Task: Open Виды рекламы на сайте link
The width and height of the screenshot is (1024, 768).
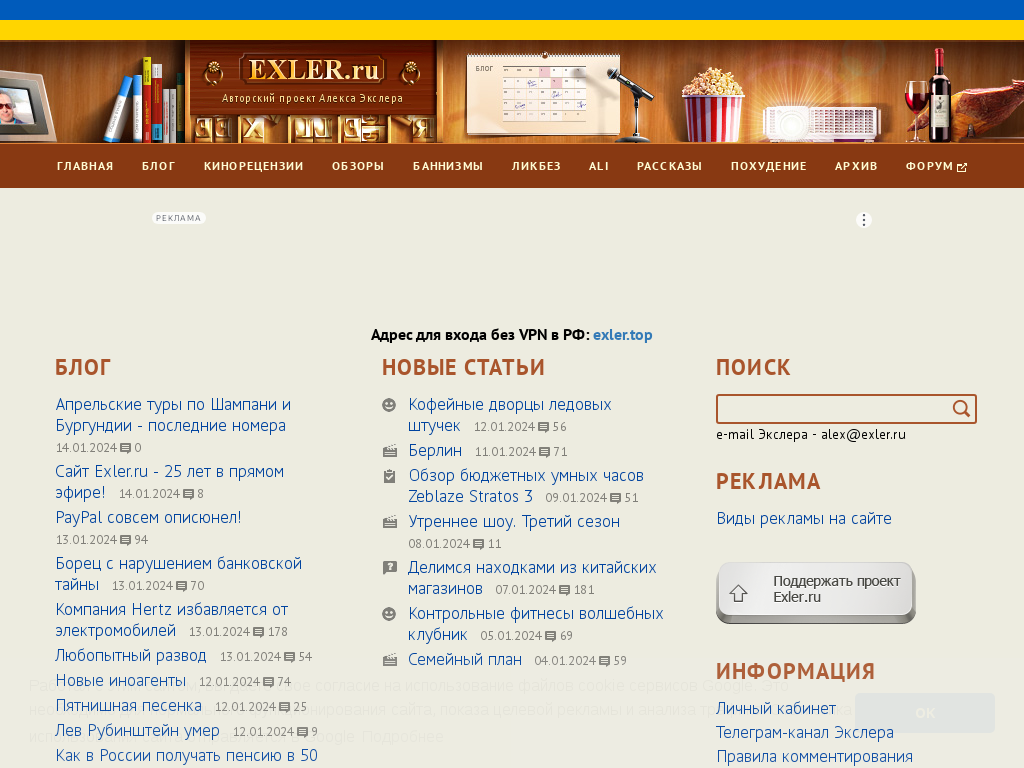Action: [x=804, y=519]
